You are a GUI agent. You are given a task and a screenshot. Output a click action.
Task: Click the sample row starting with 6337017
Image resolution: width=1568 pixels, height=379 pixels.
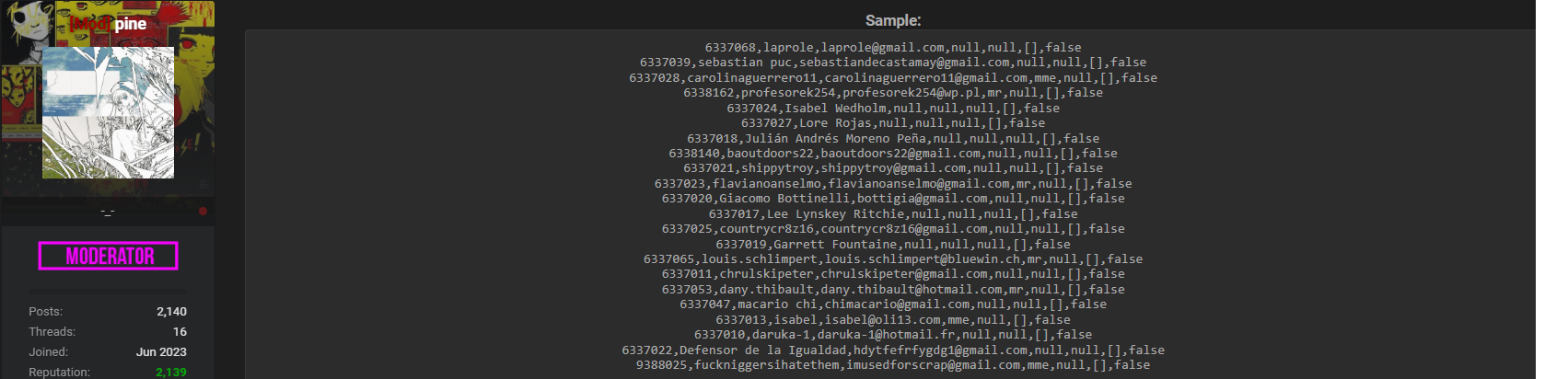[892, 214]
